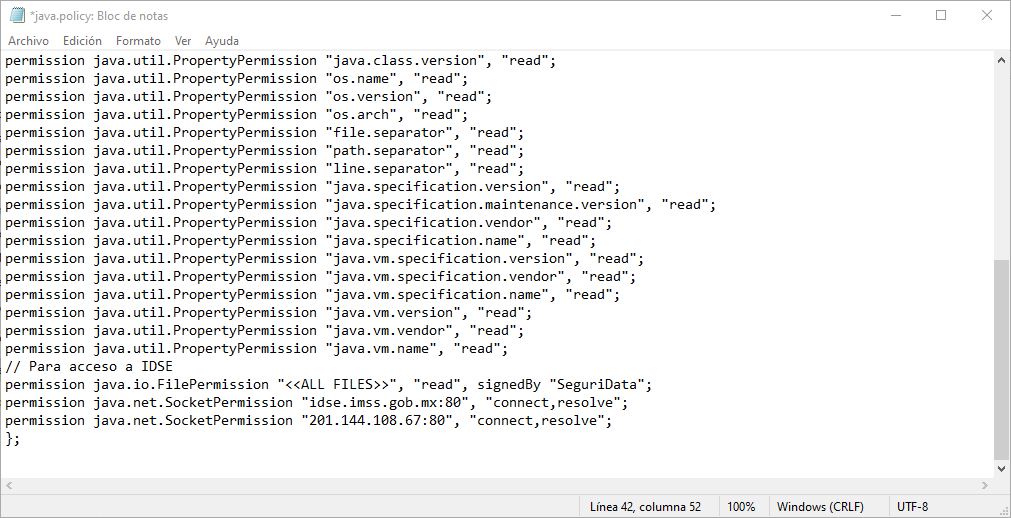Click the line with "java.vm.version"
The width and height of the screenshot is (1011, 518).
(x=269, y=314)
